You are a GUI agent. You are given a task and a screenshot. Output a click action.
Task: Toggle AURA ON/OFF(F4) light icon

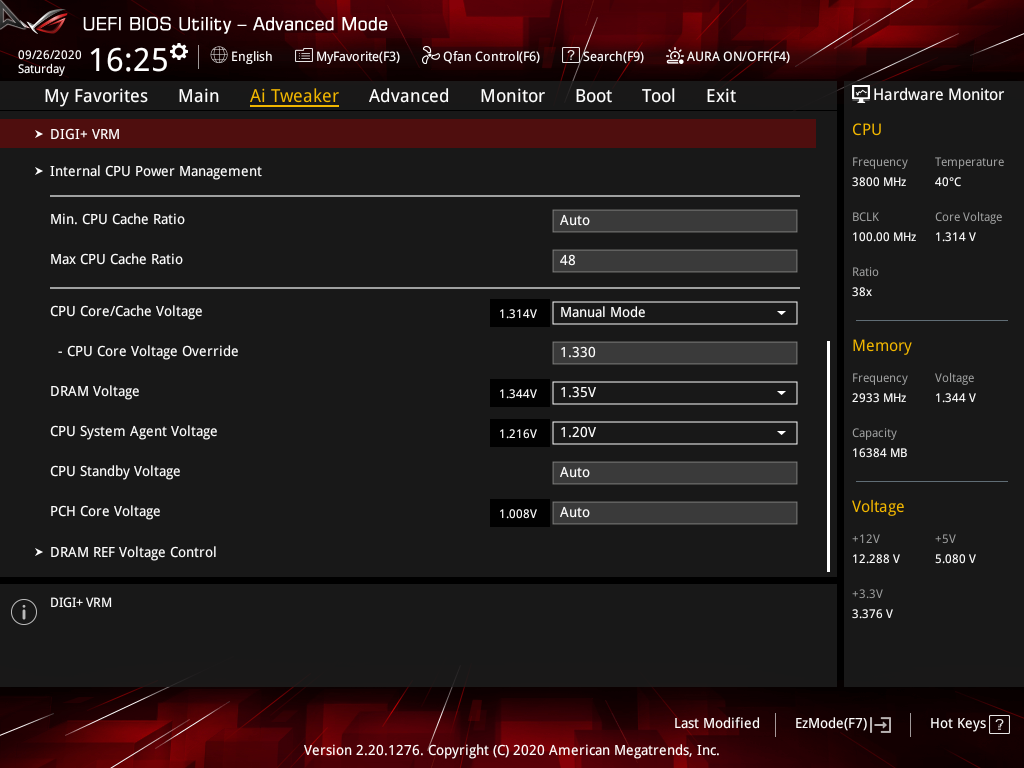tap(675, 56)
